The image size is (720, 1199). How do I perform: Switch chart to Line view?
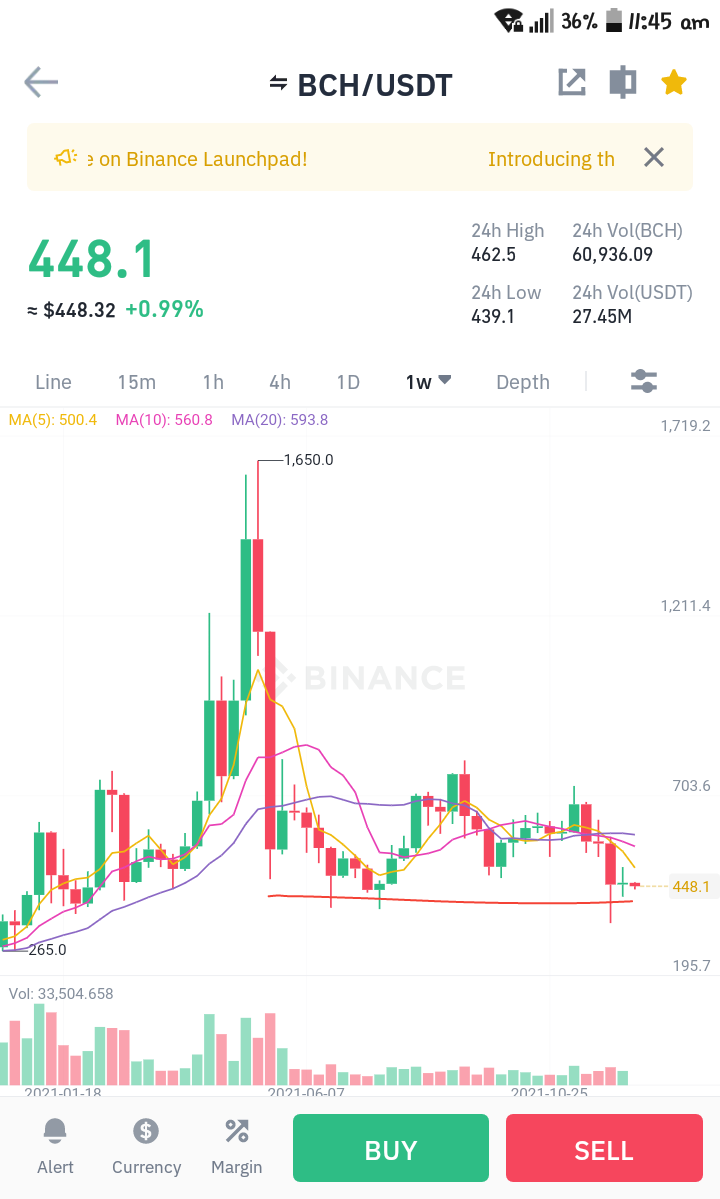[x=54, y=382]
